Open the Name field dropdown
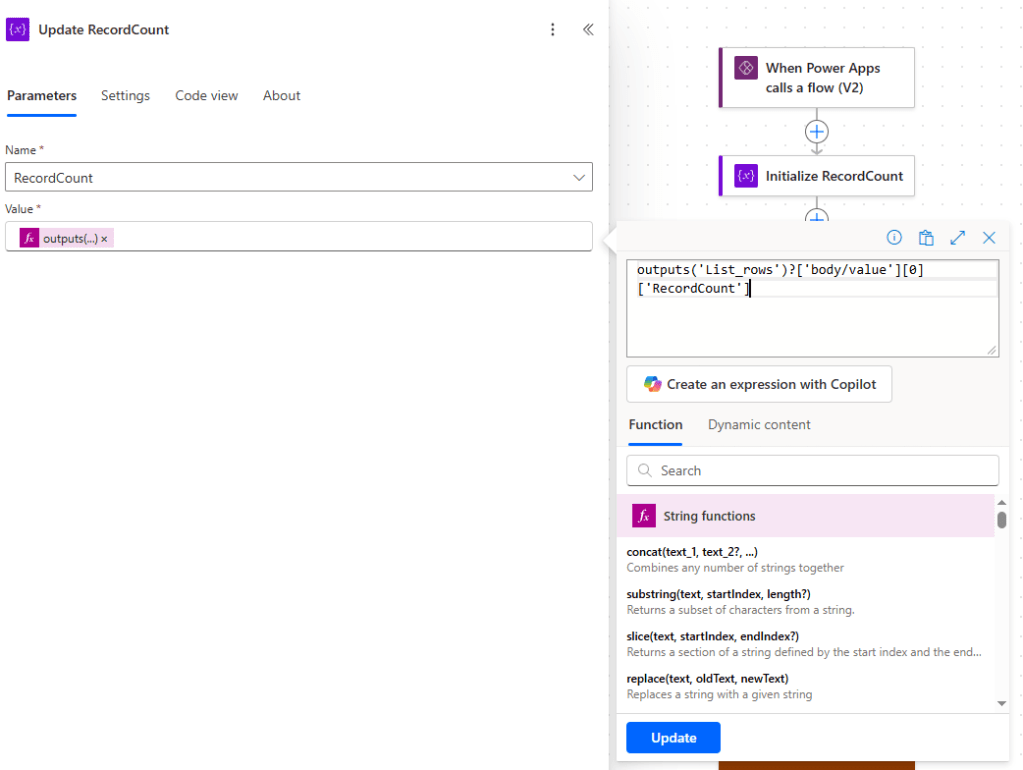This screenshot has width=1023, height=770. point(579,176)
